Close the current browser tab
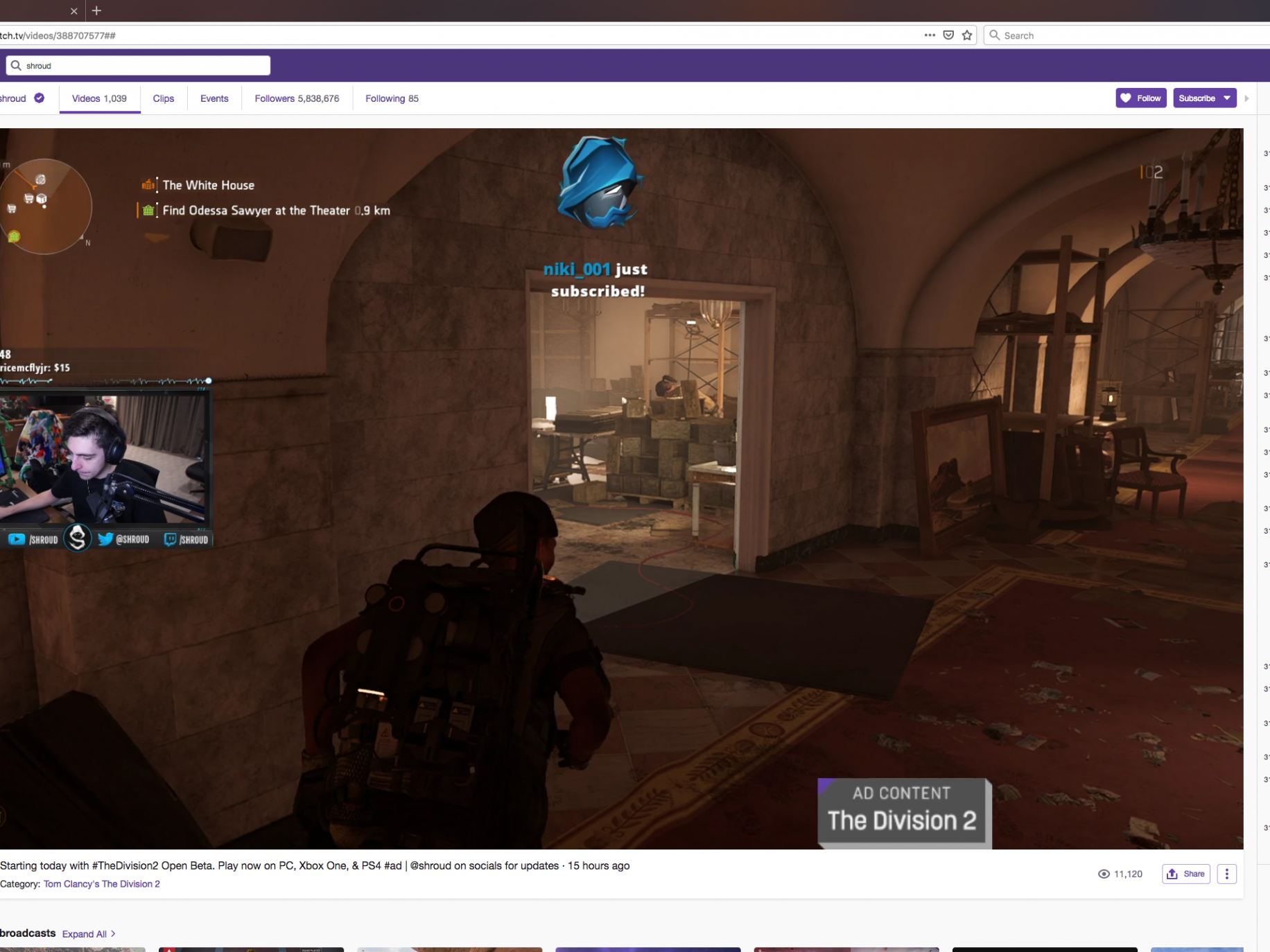Screen dimensions: 1270x952 coord(73,11)
